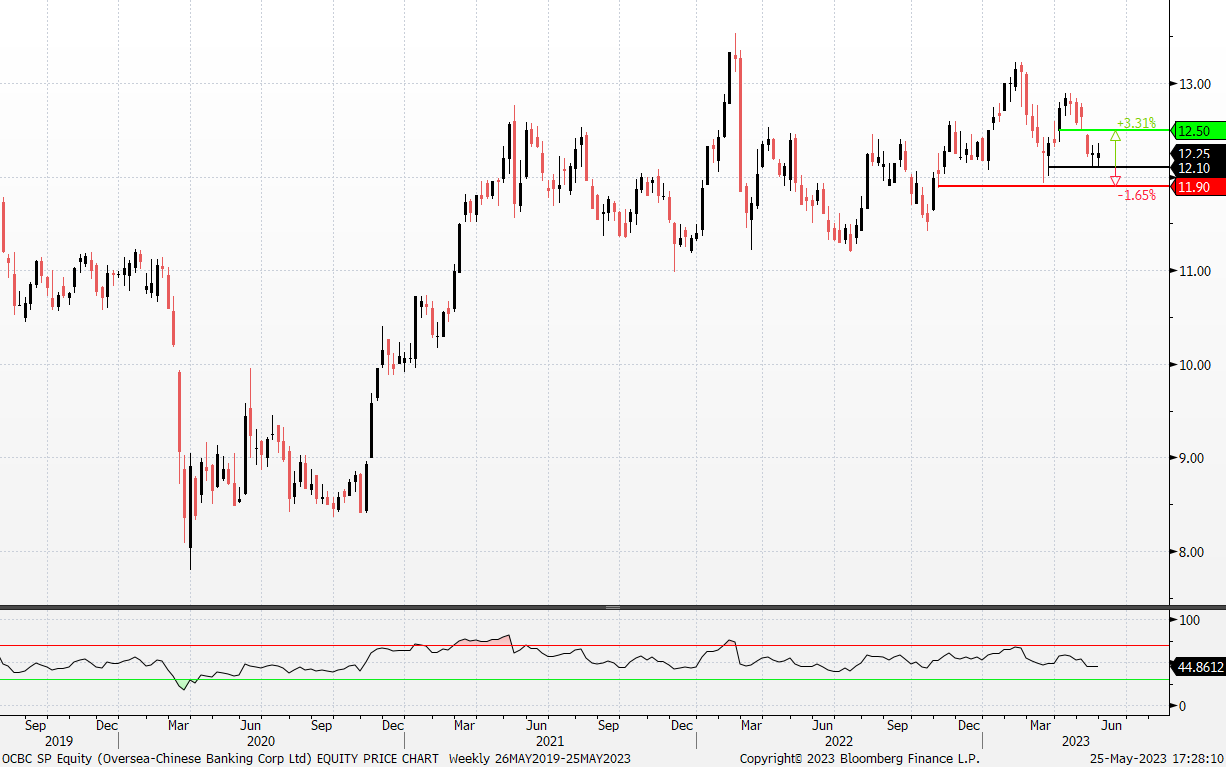Click the panel divider grip handle

point(613,607)
